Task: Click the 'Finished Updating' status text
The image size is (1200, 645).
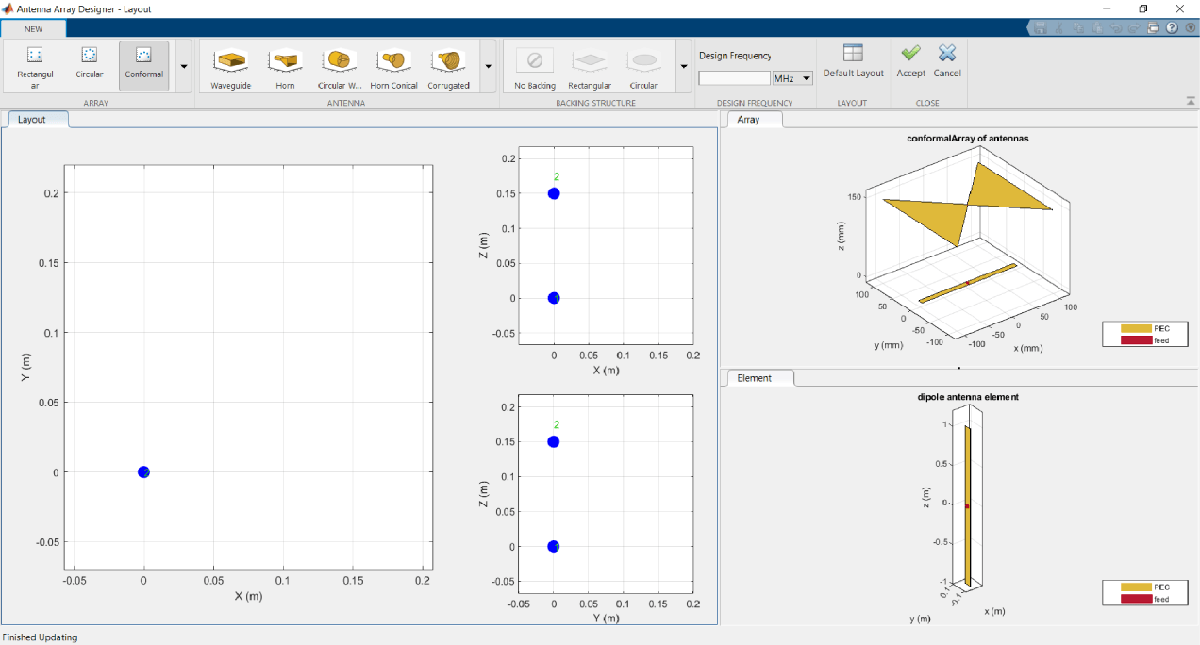Action: pos(40,637)
